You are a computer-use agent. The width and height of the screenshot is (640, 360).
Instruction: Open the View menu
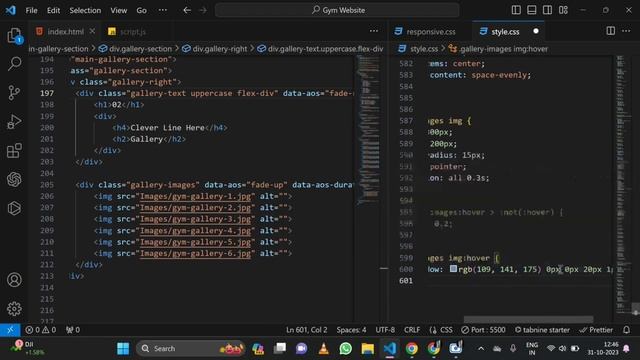[x=119, y=10]
